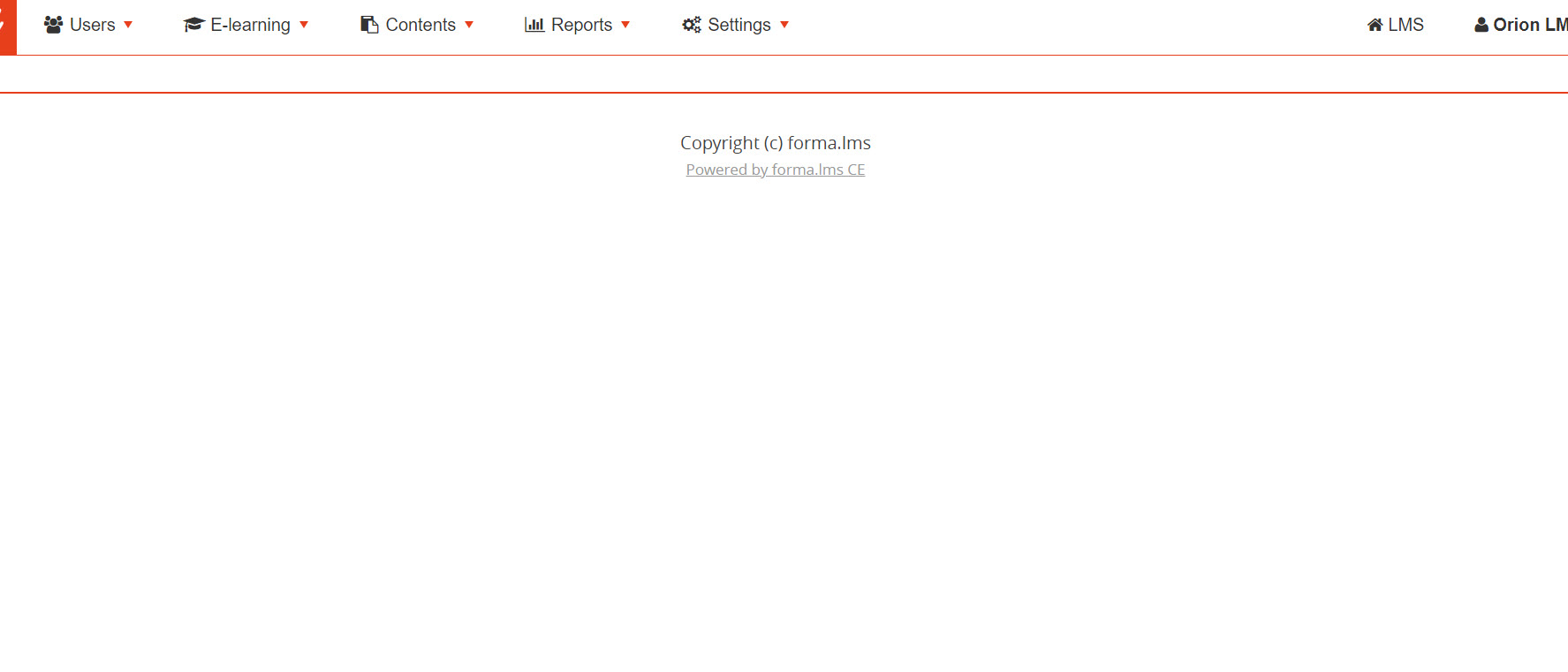
Task: Click the Settings gears icon
Action: 692,25
